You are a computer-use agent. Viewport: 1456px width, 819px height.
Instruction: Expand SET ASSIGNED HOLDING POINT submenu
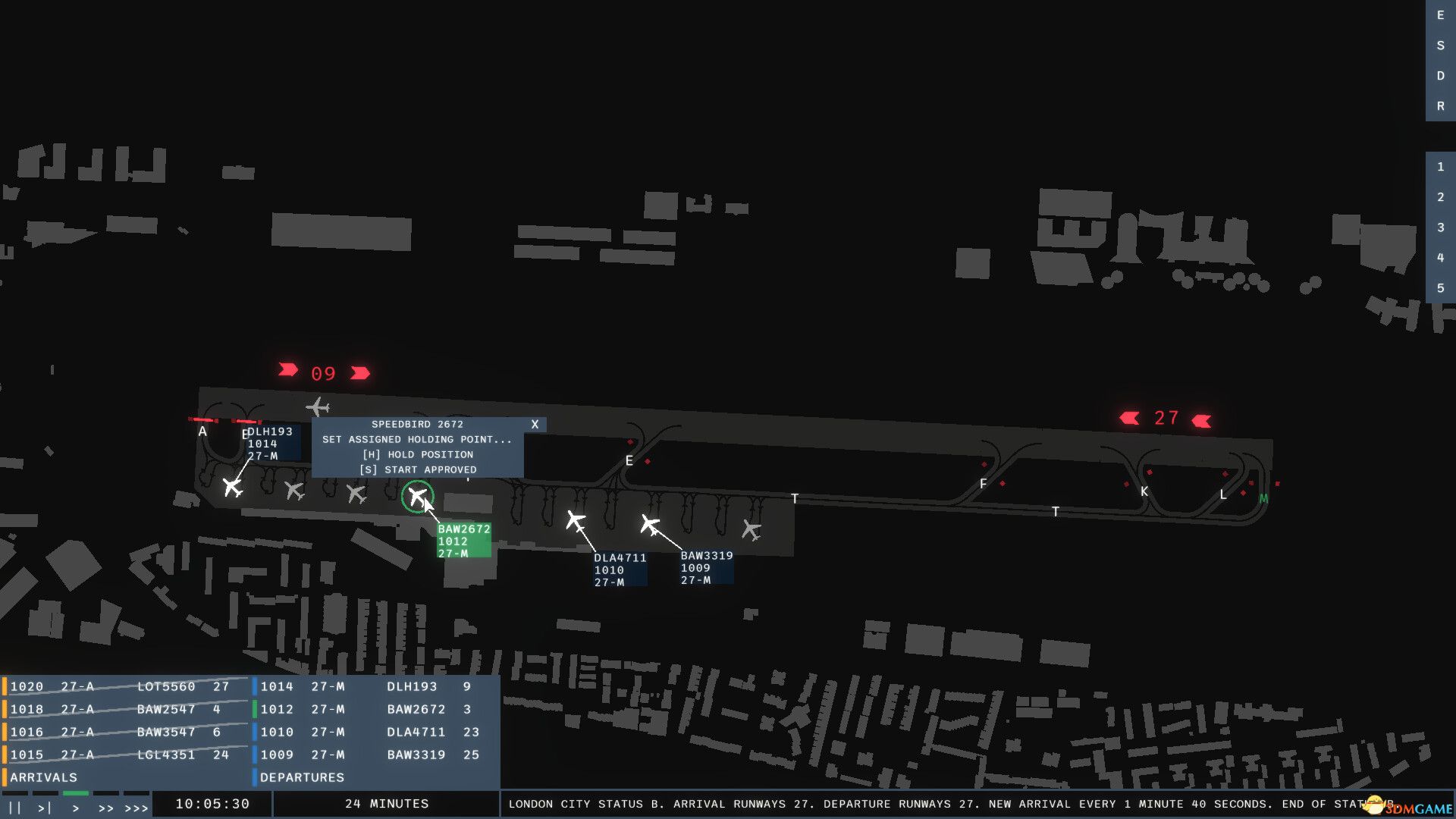click(x=417, y=439)
